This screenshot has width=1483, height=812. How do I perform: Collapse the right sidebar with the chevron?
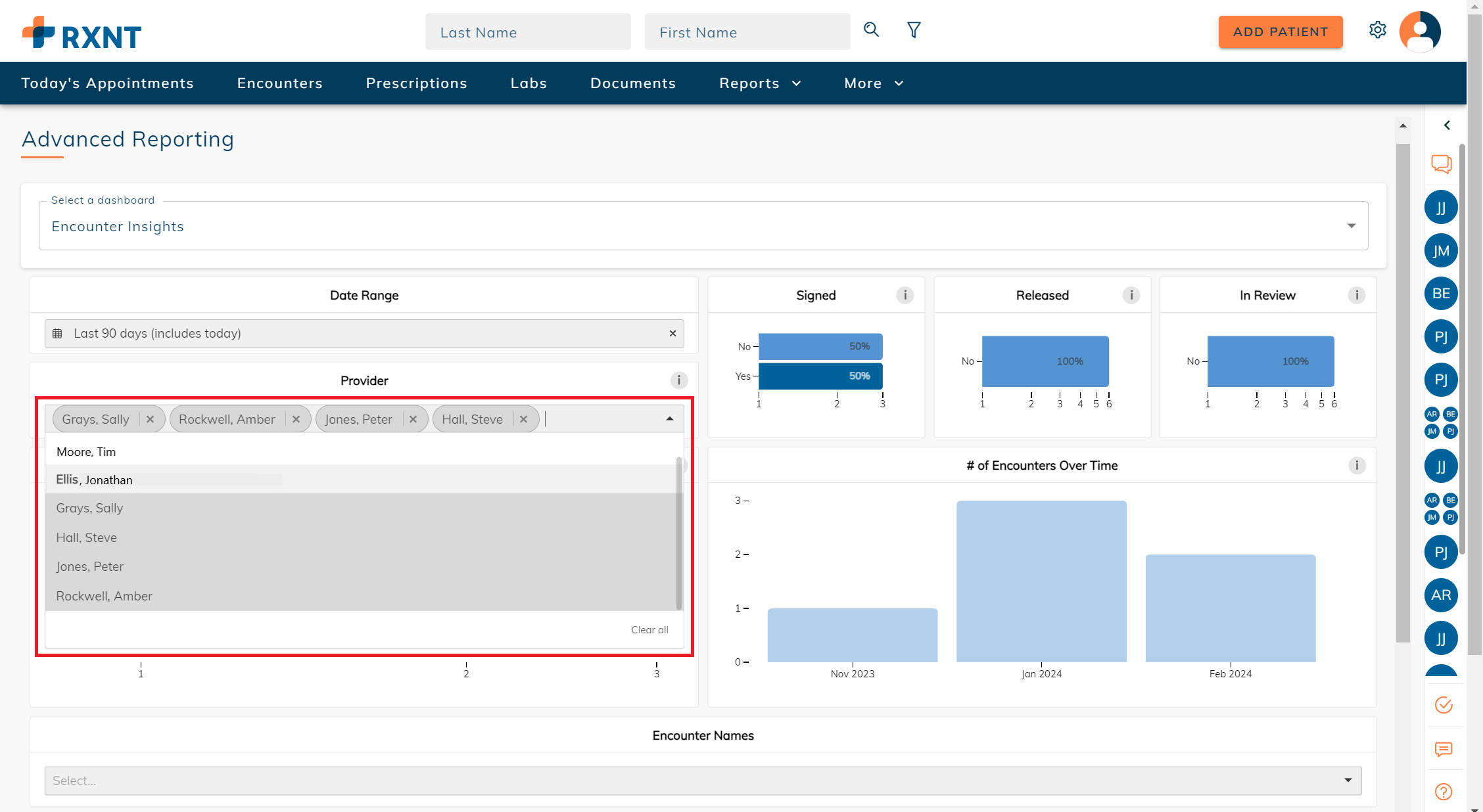[x=1447, y=125]
